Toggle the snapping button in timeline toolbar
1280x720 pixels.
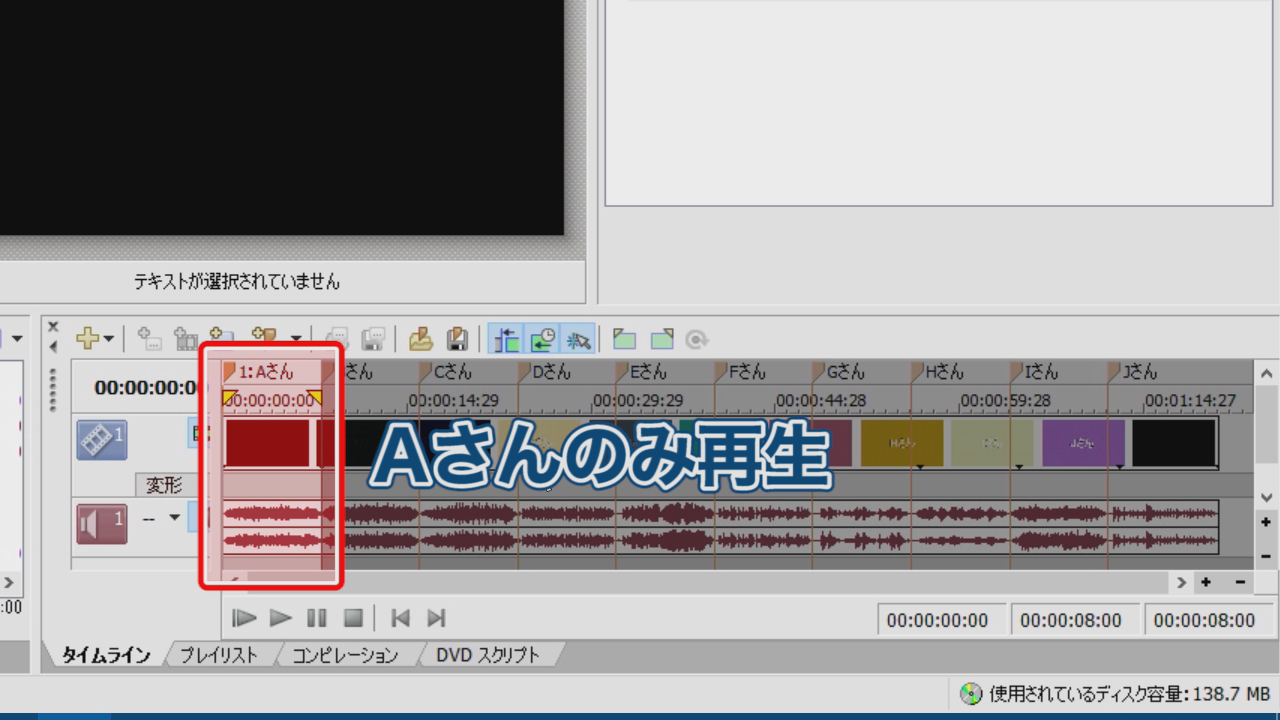click(x=508, y=339)
